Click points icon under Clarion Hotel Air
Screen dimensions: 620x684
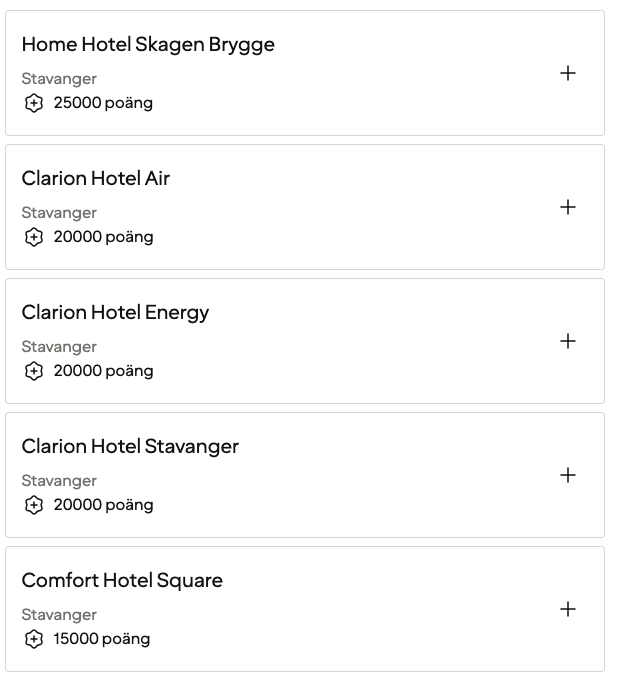(34, 237)
